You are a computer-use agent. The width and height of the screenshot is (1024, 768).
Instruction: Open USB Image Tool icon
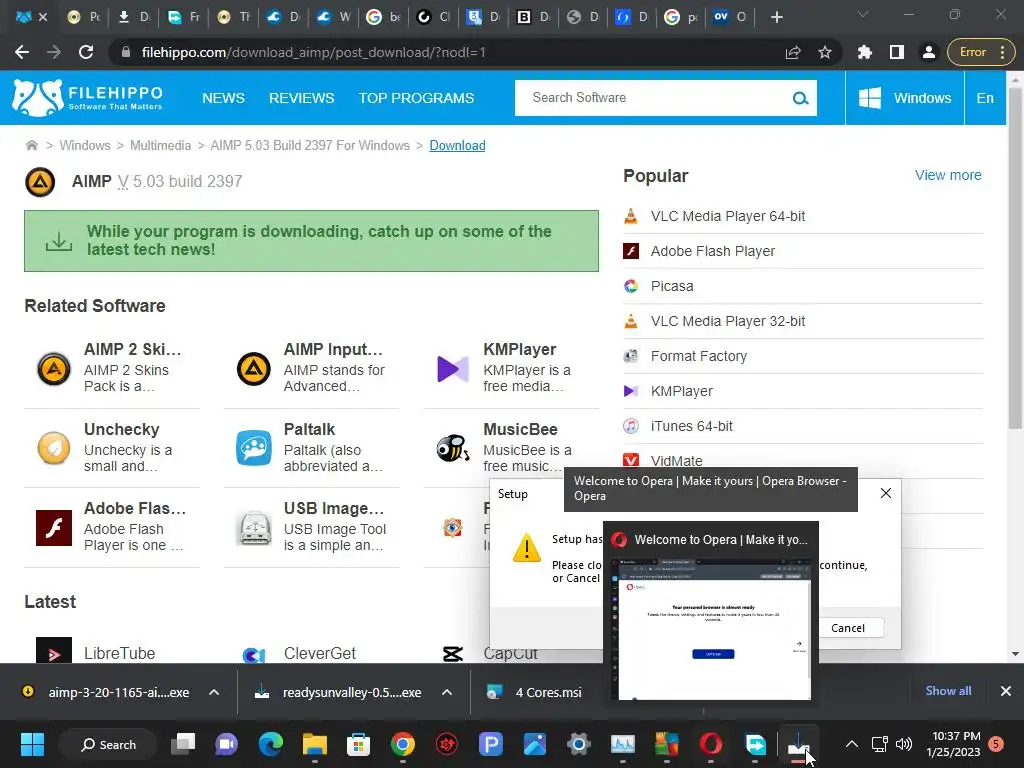255,528
